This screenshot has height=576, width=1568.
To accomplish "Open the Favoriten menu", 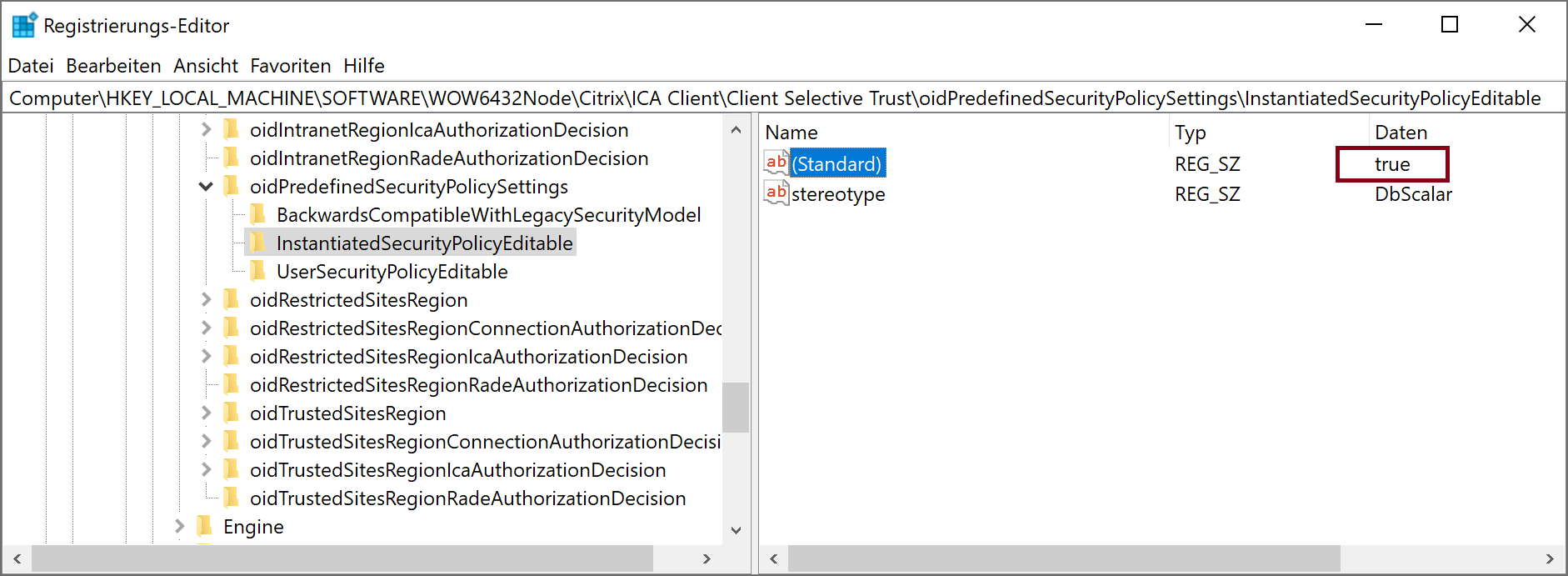I will pos(290,66).
